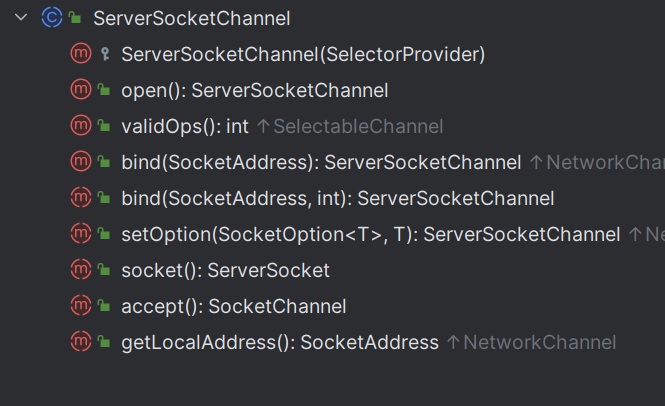Select validOps(): int method entry

(185, 127)
